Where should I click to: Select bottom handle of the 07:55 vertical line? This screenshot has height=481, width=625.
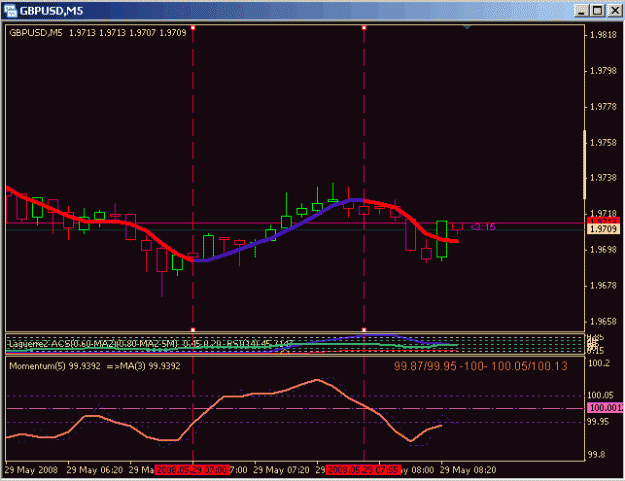click(364, 330)
